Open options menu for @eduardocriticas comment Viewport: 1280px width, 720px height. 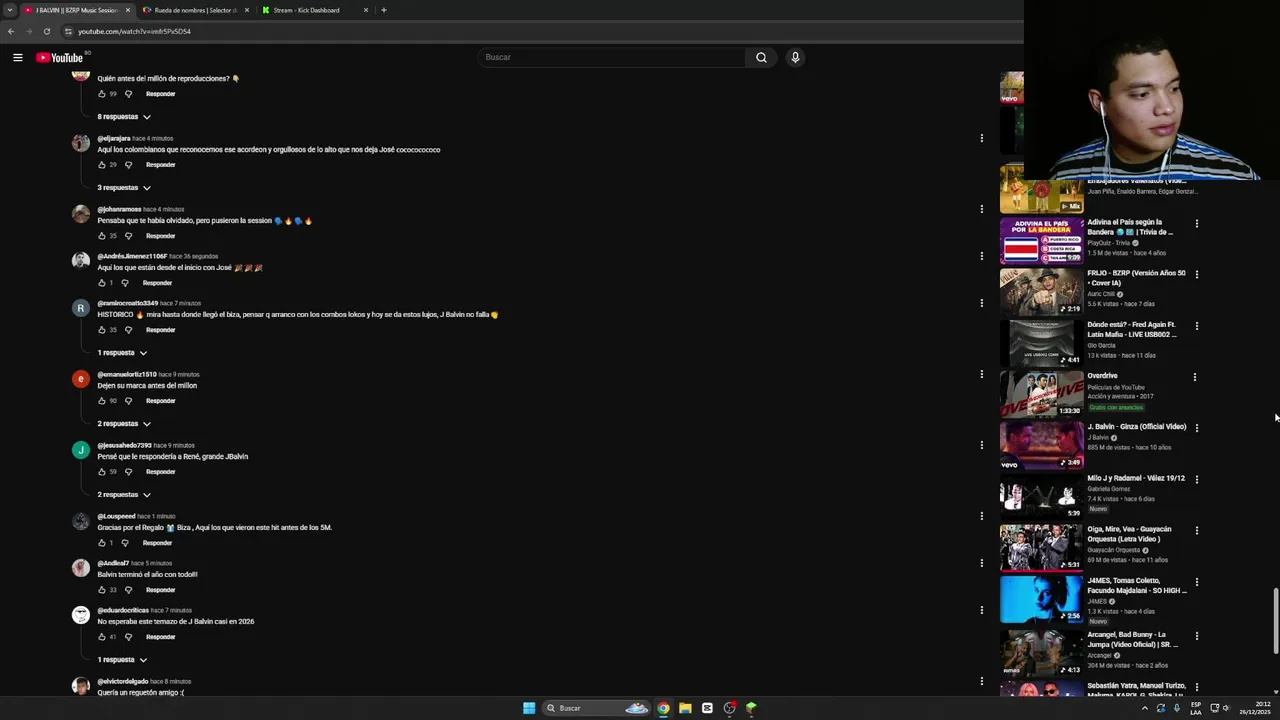point(981,610)
